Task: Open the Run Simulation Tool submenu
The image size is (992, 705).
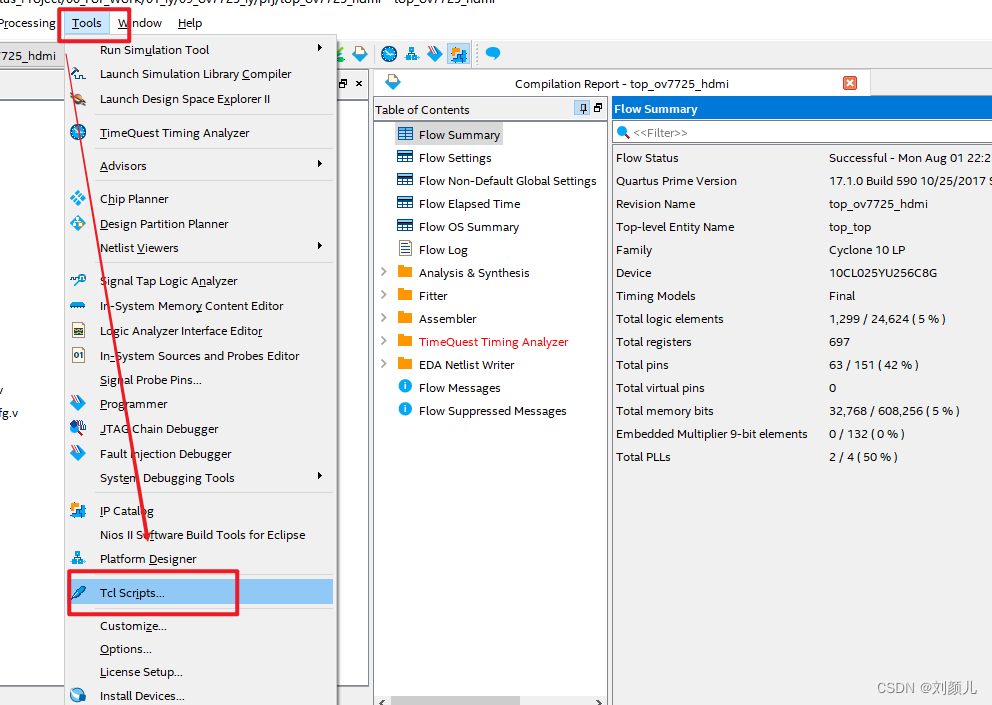Action: pos(201,49)
